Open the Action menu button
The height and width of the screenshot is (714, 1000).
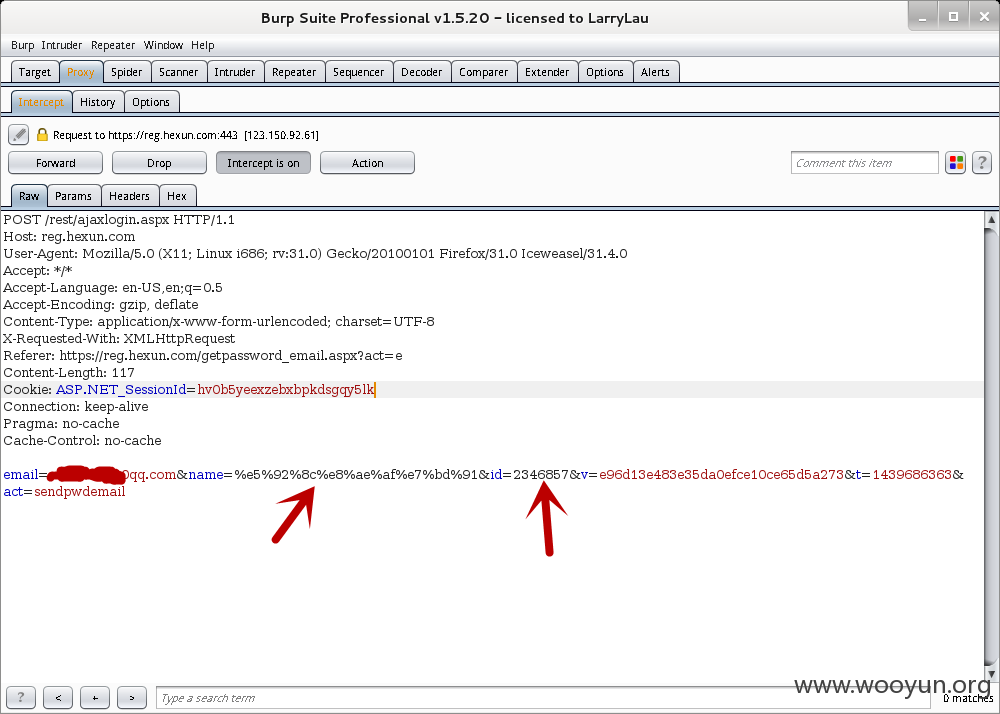point(367,163)
